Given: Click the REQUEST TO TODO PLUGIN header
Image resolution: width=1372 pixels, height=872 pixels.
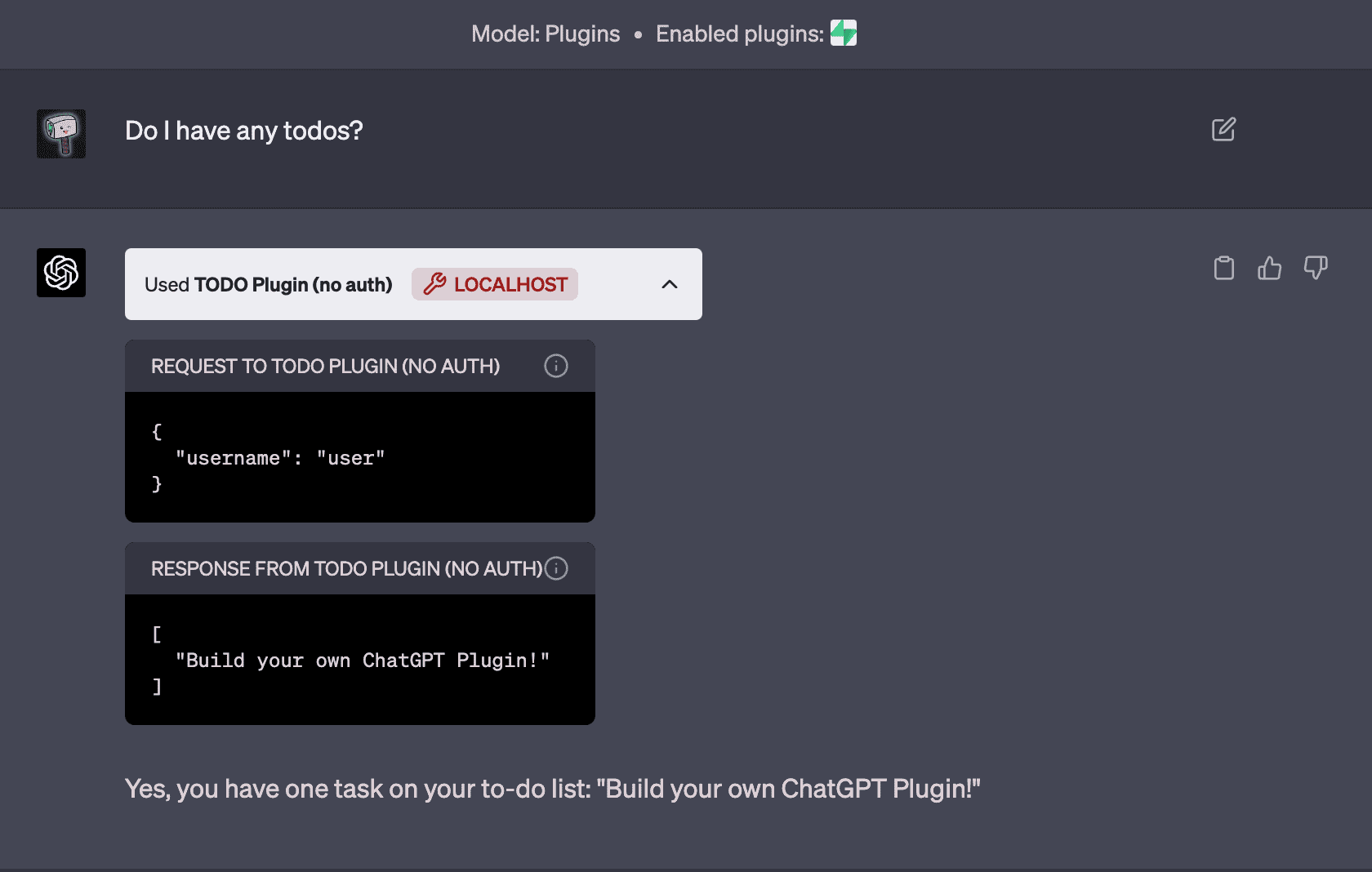Looking at the screenshot, I should tap(325, 366).
